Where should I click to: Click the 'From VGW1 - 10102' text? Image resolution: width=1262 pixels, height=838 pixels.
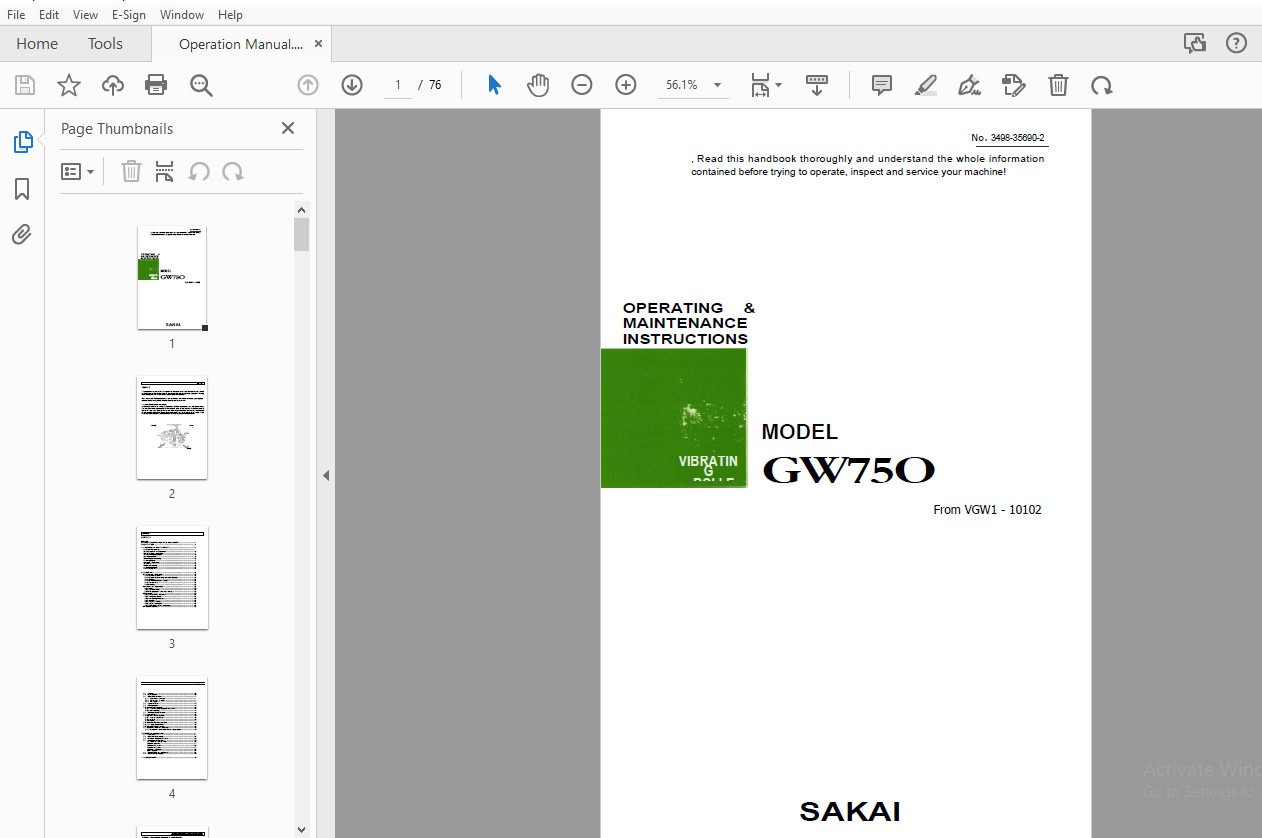click(987, 510)
